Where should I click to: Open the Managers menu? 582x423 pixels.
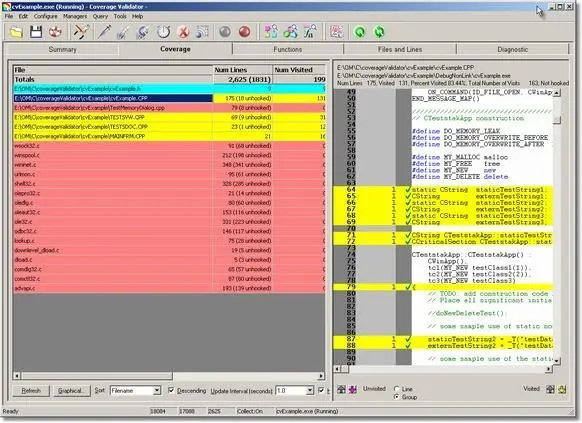click(75, 16)
